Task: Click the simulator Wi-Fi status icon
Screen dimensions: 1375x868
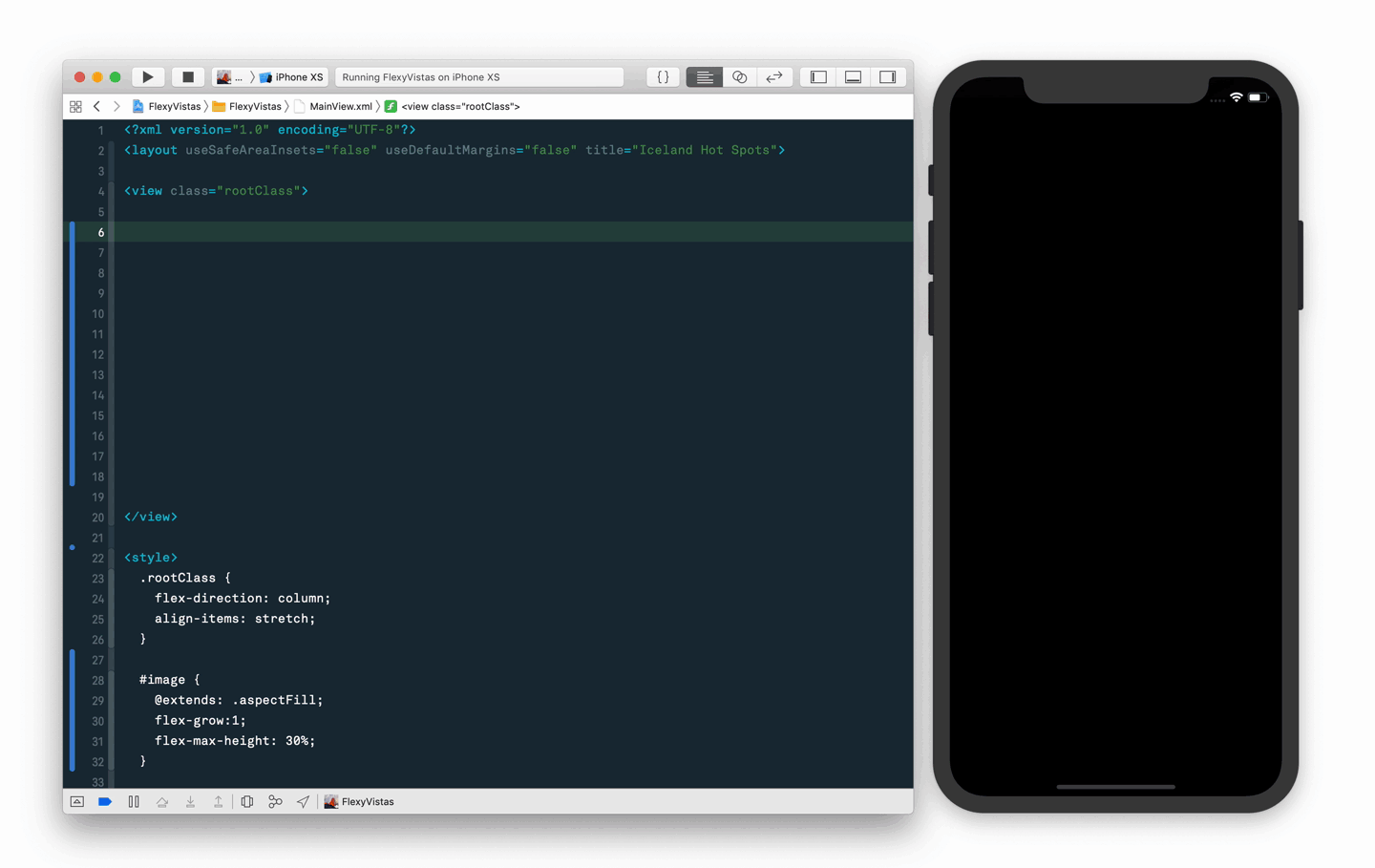Action: pyautogui.click(x=1237, y=97)
